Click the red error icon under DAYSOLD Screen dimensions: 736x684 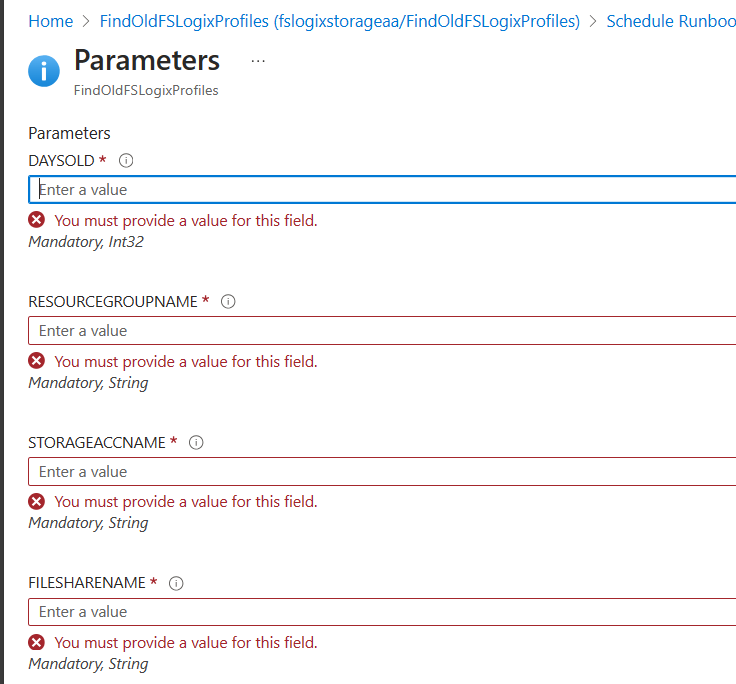(x=37, y=220)
